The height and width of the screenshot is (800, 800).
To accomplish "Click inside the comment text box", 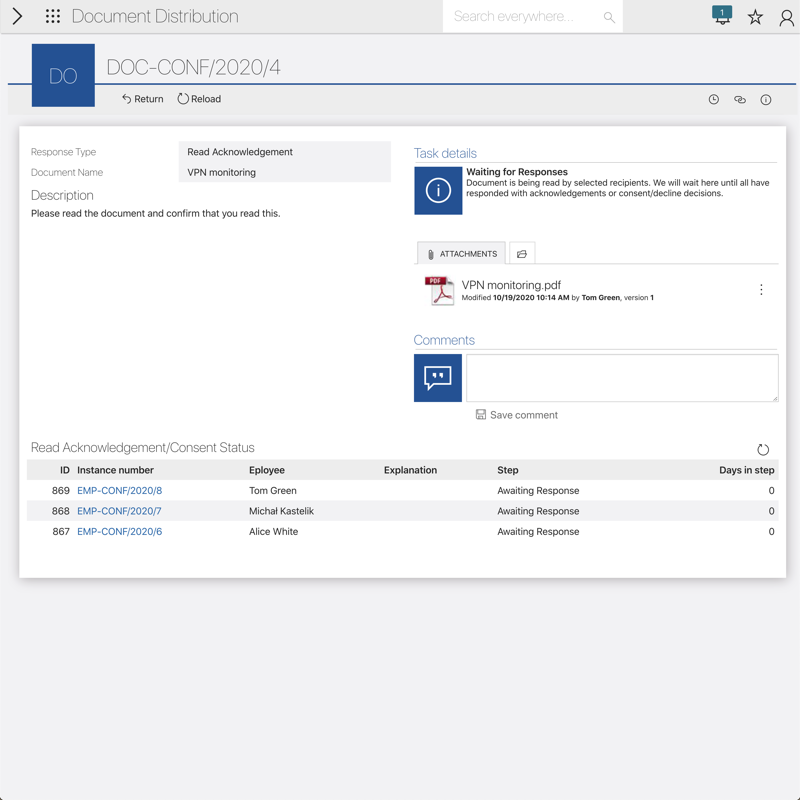I will coord(621,378).
